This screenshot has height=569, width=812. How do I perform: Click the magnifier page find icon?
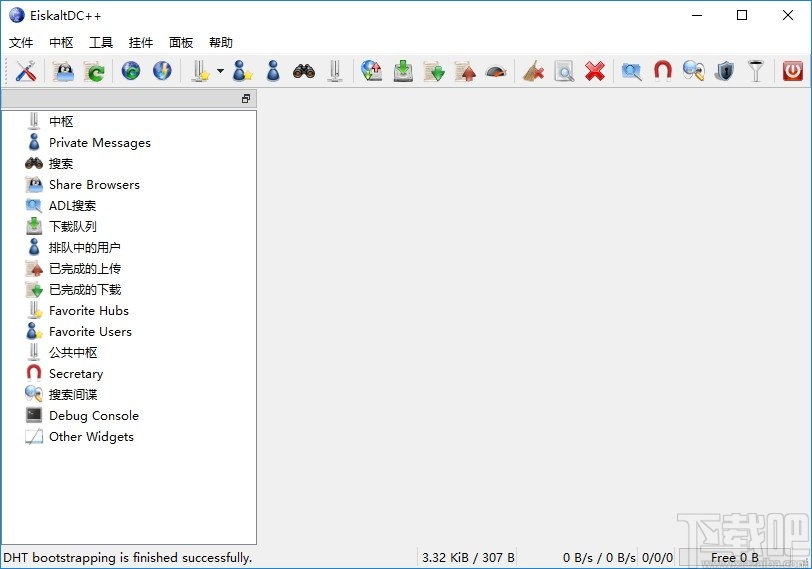[x=564, y=71]
